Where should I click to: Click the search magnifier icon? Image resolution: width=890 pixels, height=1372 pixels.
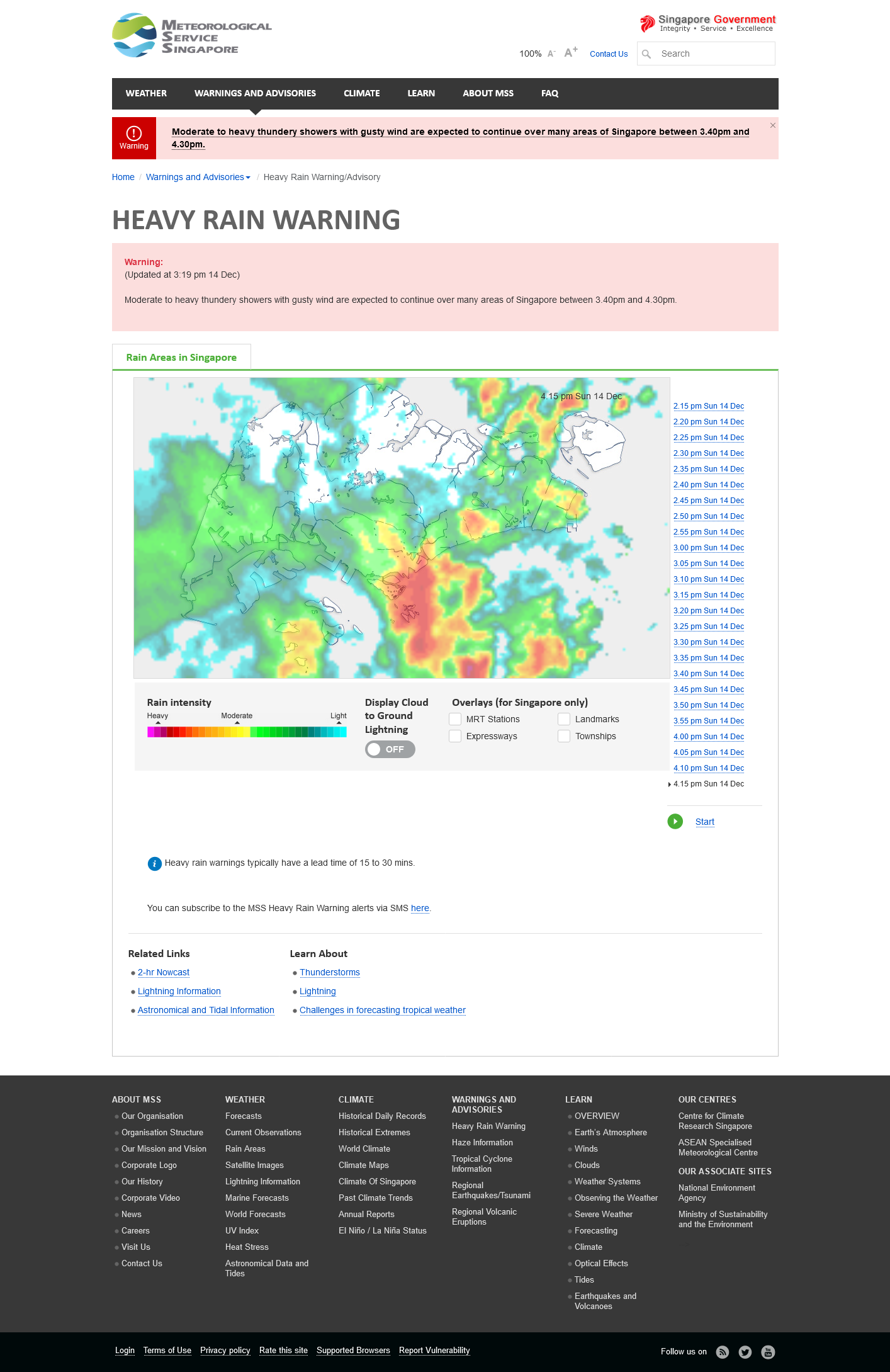[646, 54]
